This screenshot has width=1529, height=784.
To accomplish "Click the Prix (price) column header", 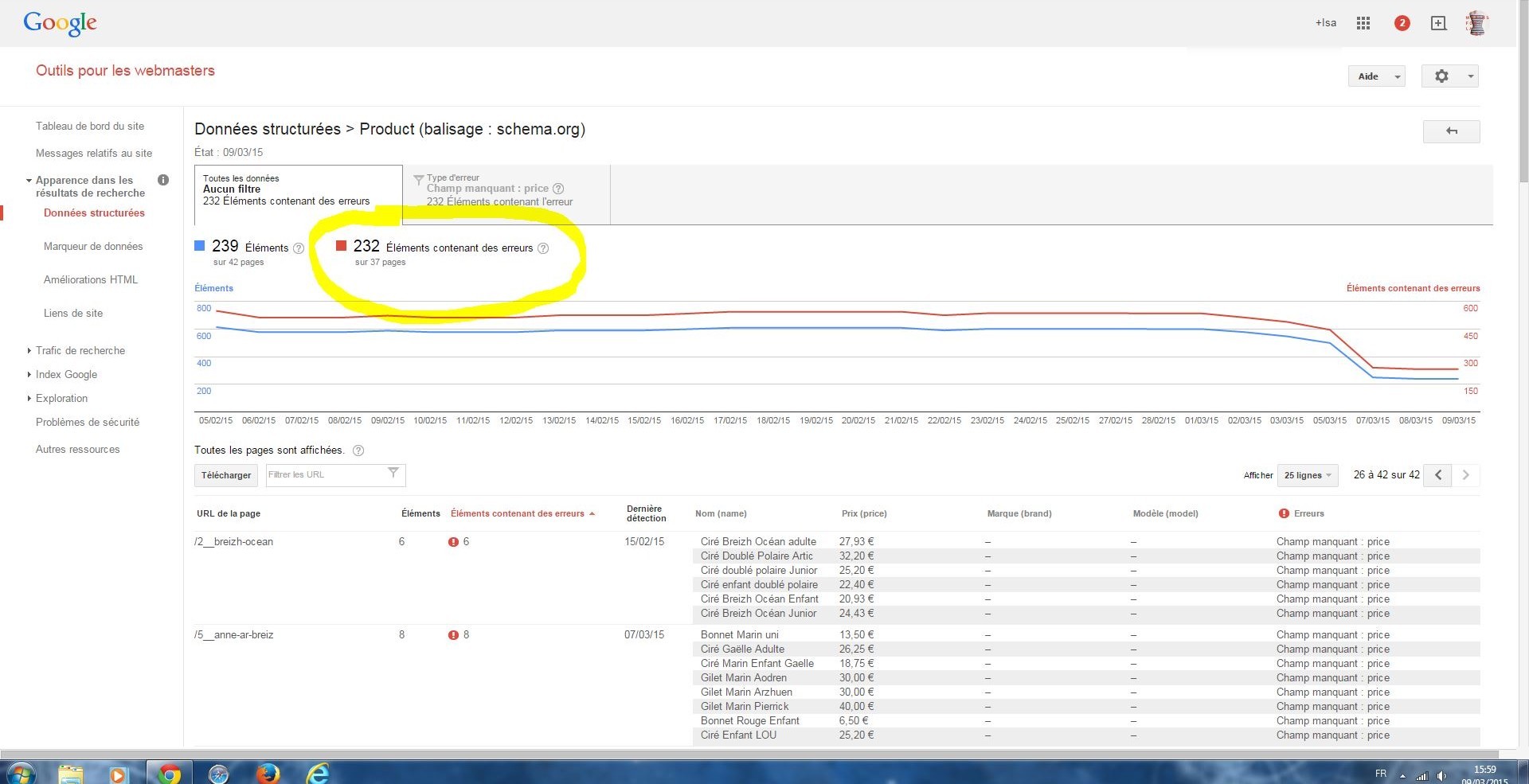I will [864, 513].
